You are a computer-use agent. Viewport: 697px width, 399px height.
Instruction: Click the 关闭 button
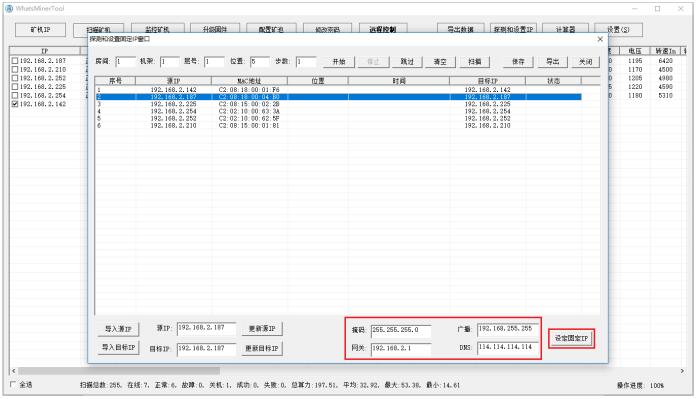click(585, 62)
